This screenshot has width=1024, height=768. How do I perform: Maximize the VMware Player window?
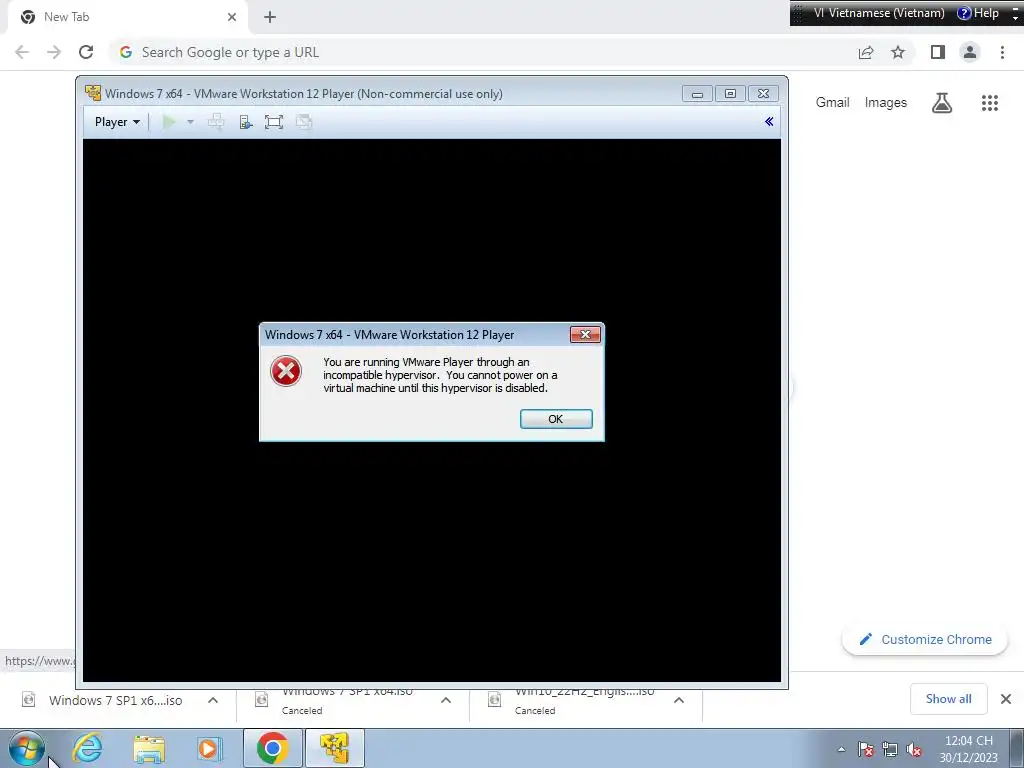point(730,93)
